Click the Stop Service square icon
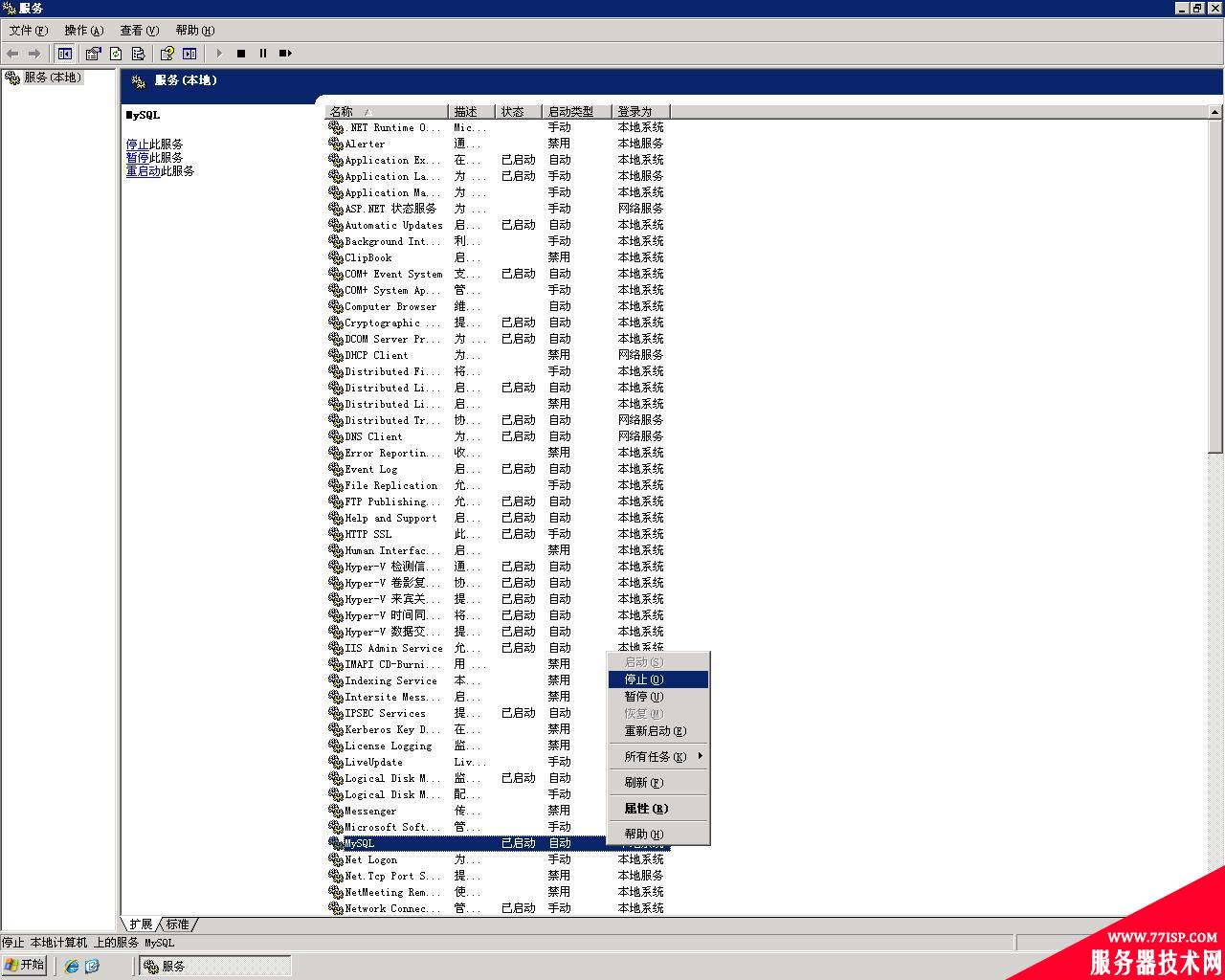The height and width of the screenshot is (980, 1225). [241, 54]
